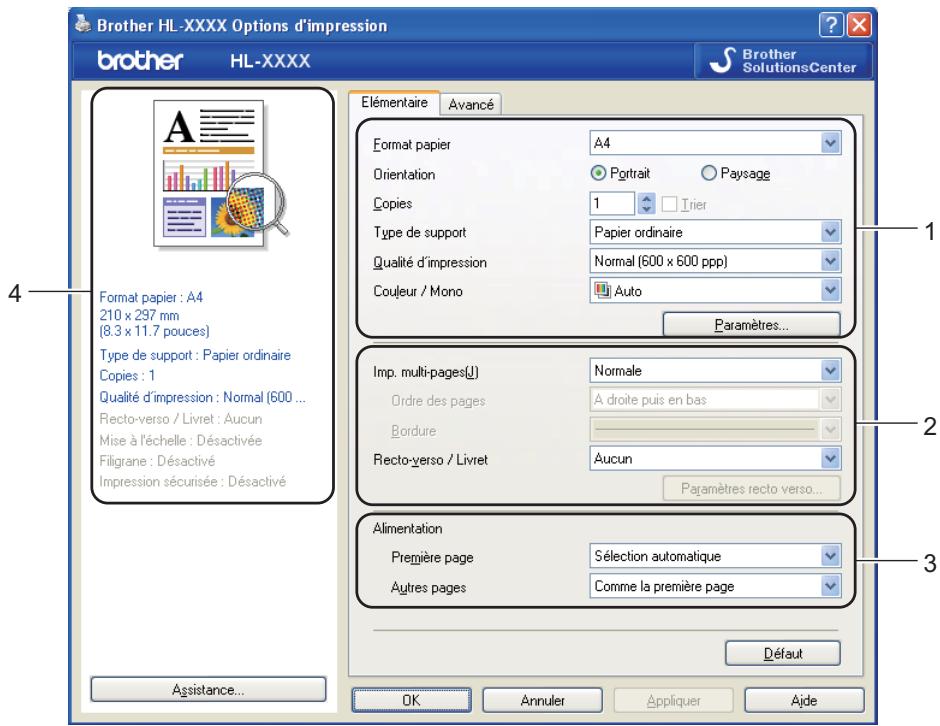Open the Recto-verso / Livret dropdown

715,459
